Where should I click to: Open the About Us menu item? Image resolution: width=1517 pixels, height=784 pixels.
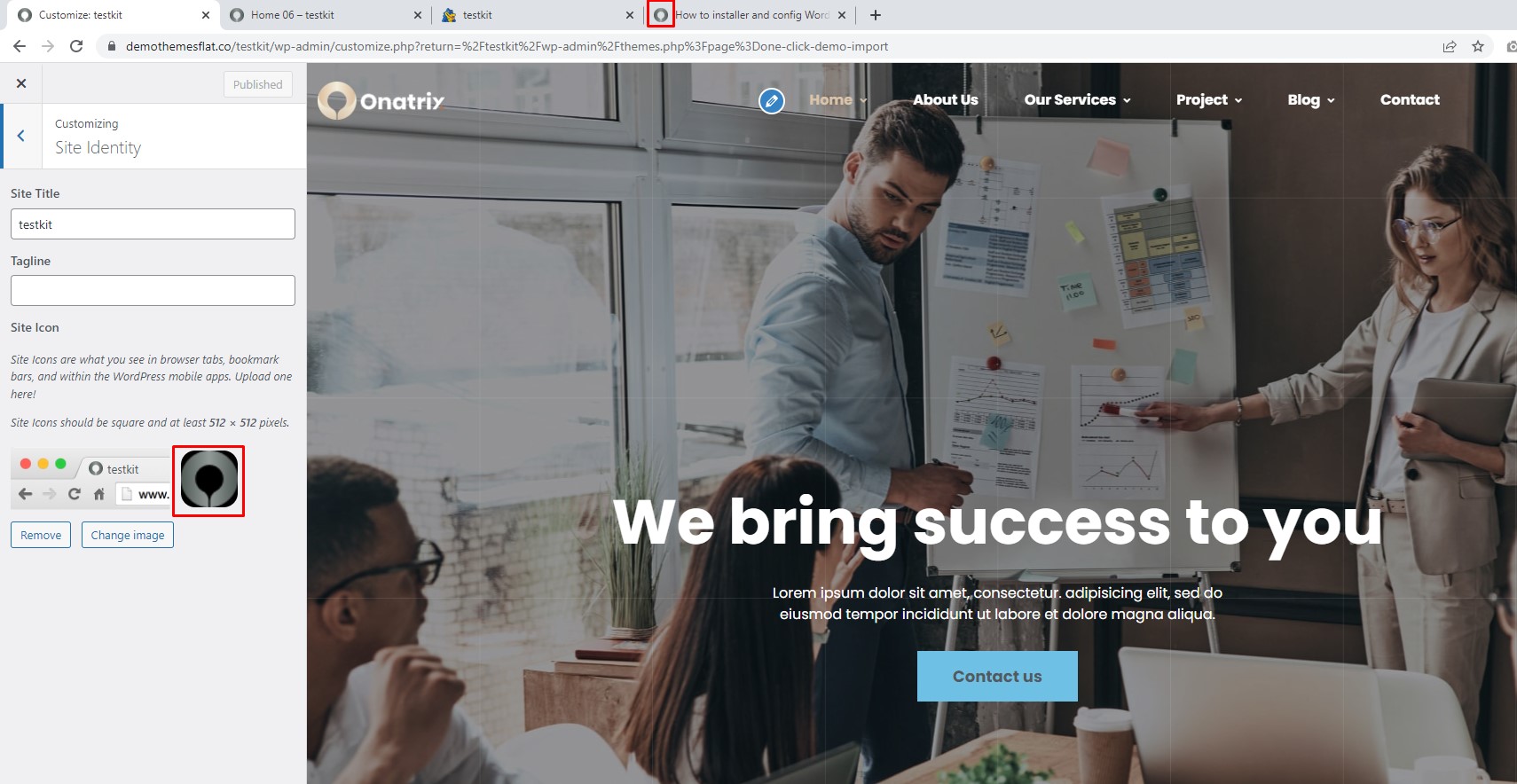(x=946, y=100)
